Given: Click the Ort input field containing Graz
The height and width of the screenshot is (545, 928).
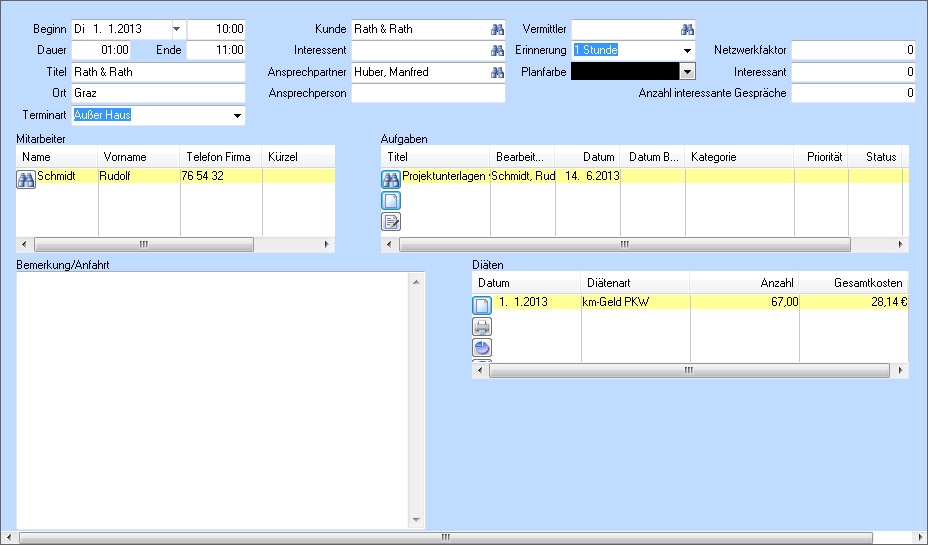Looking at the screenshot, I should coord(158,94).
